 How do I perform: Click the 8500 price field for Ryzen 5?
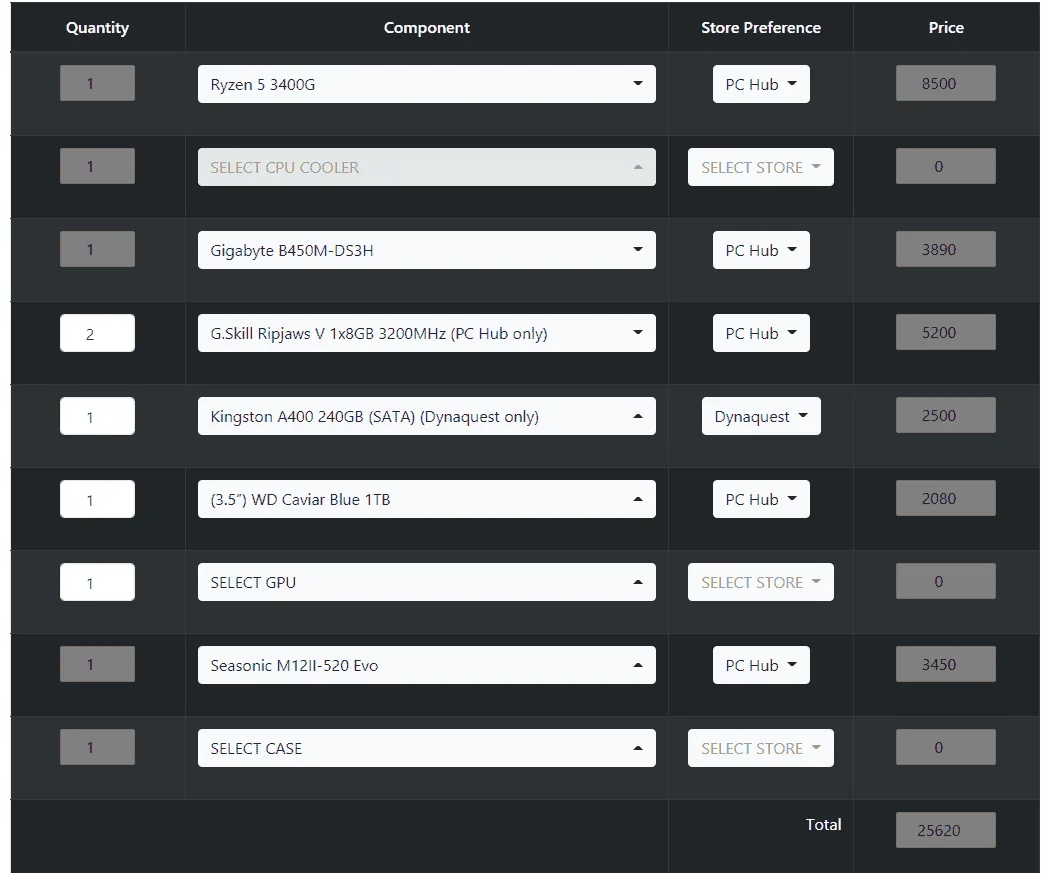945,83
